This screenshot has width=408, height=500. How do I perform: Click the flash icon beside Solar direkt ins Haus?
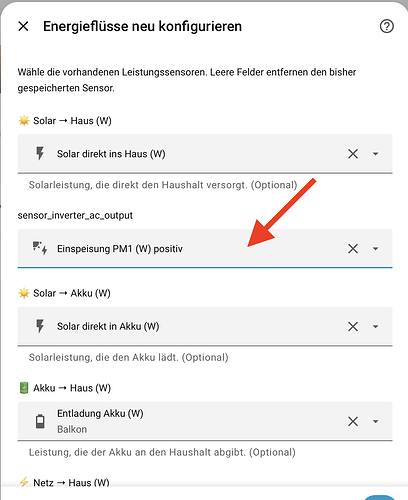(40, 154)
